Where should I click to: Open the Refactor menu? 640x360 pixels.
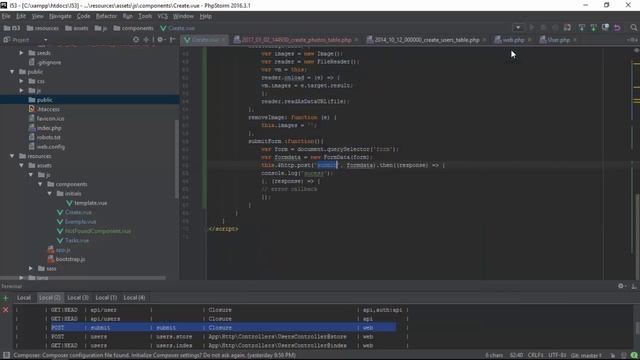pos(106,16)
